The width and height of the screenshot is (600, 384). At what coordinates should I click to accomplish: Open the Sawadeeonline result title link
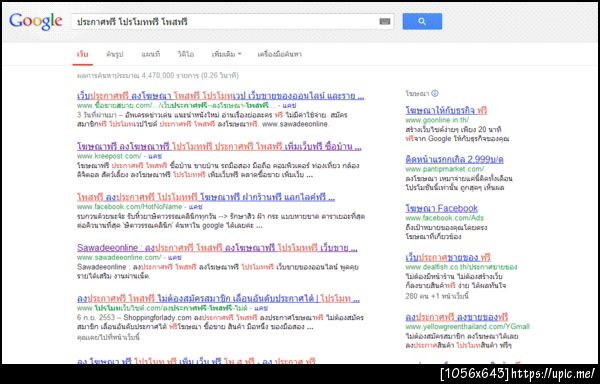coord(217,248)
